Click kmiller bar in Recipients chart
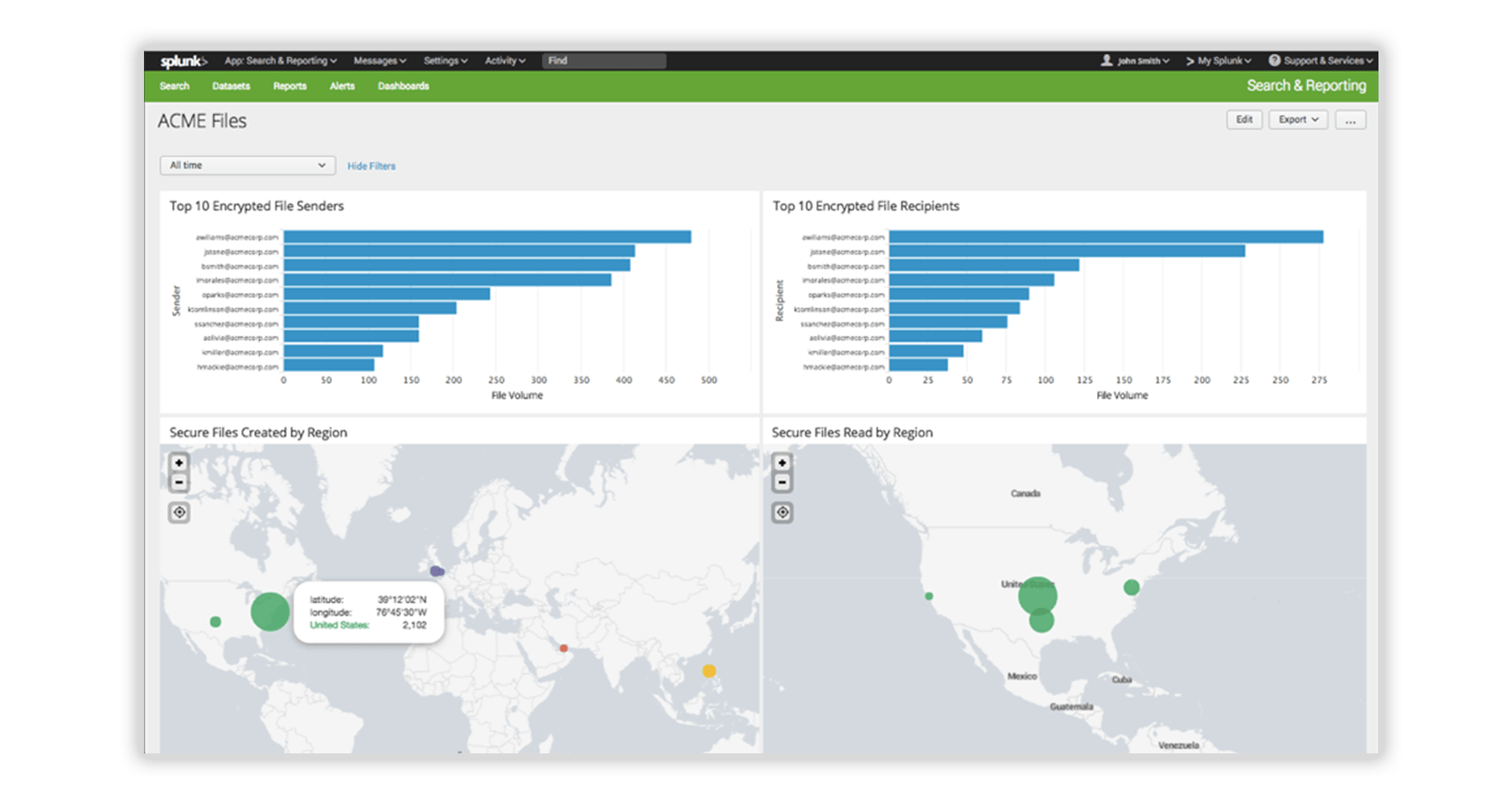 coord(927,351)
